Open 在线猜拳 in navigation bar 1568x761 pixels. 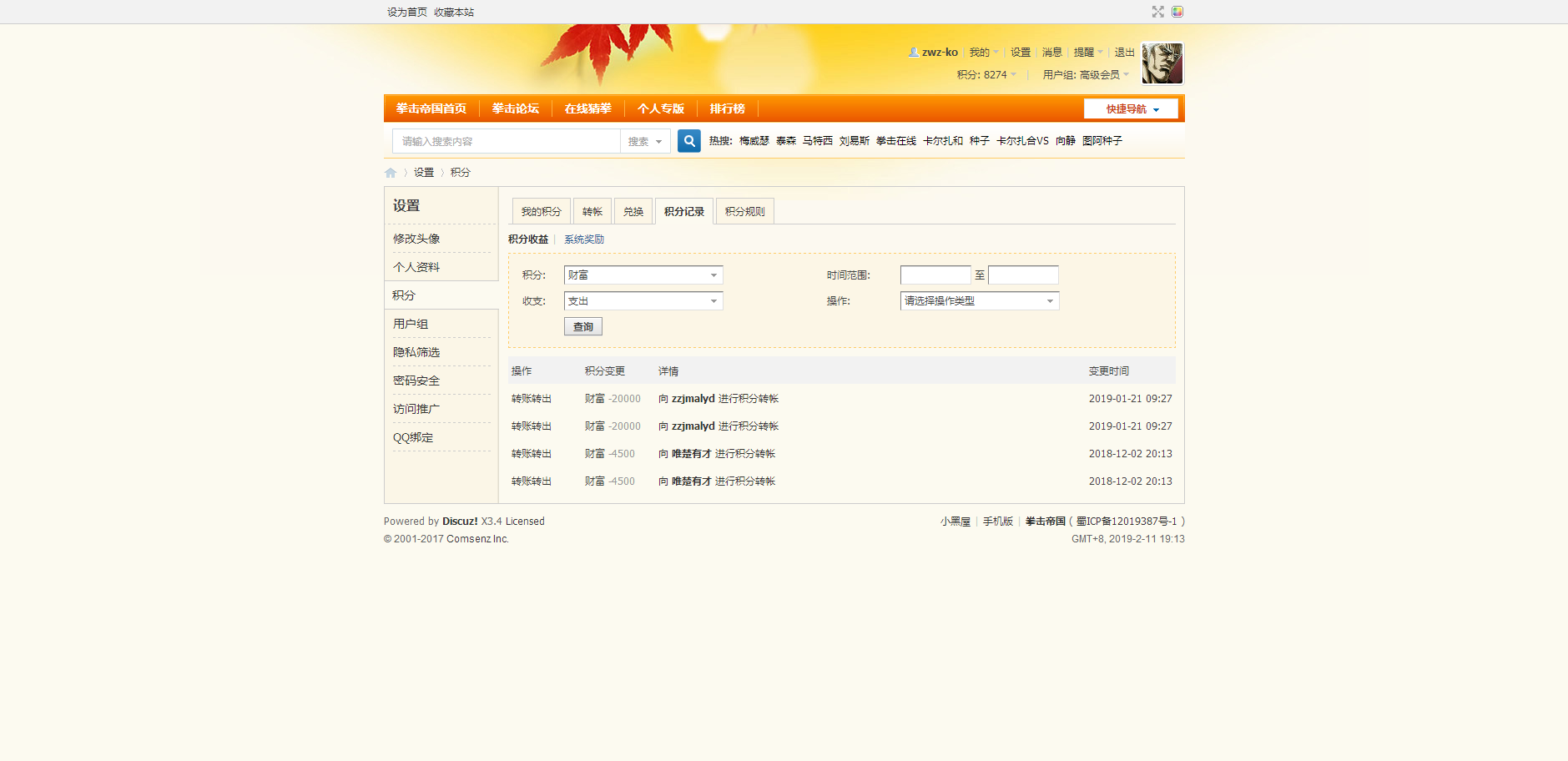(x=588, y=108)
